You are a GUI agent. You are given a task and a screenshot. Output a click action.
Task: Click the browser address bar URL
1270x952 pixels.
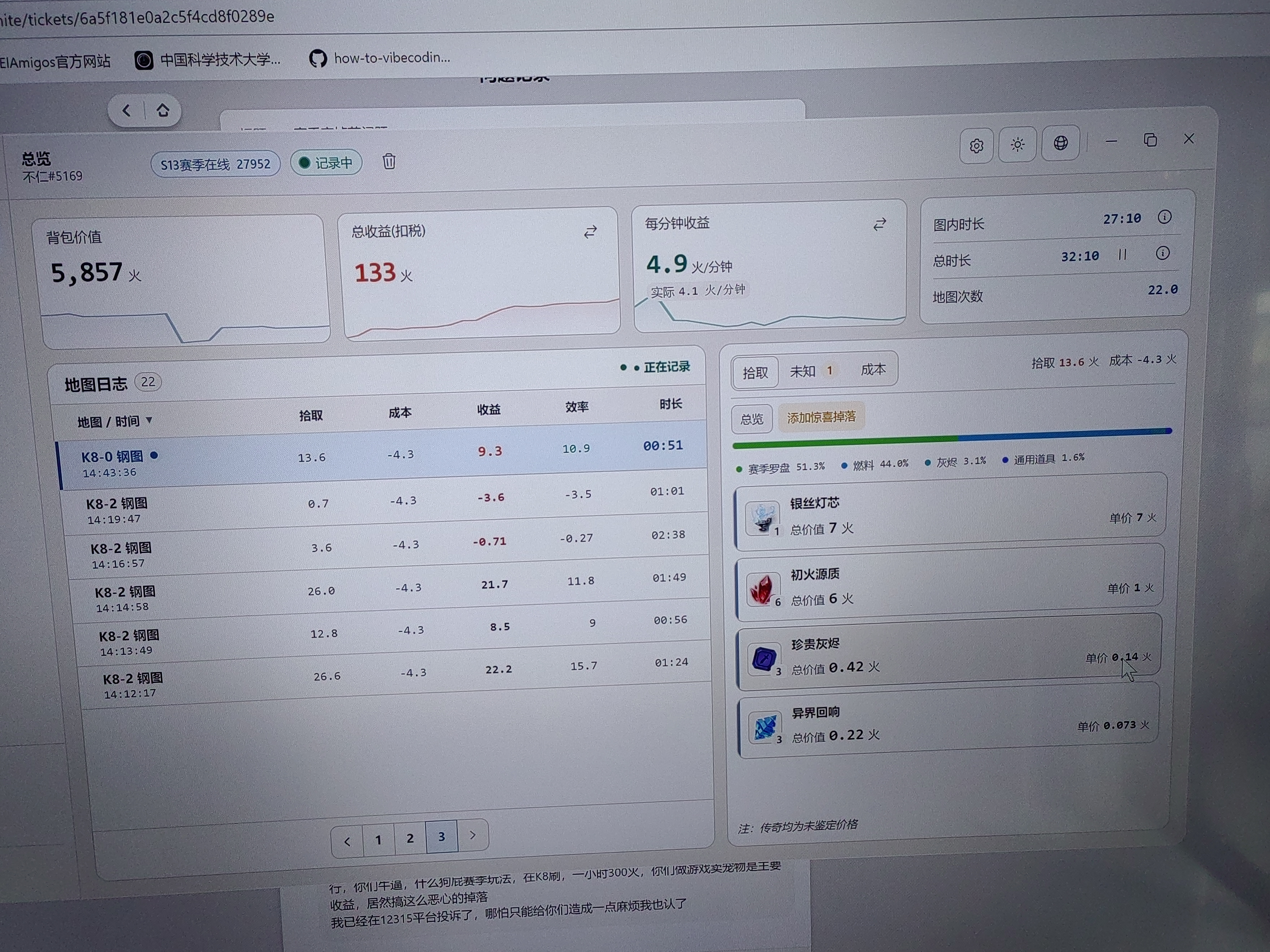click(x=137, y=18)
